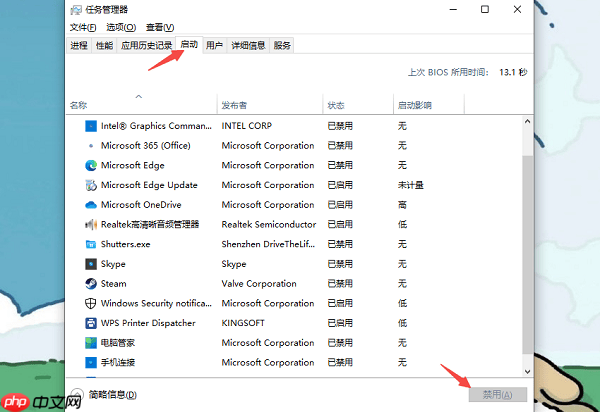This screenshot has width=600, height=412.
Task: Switch to the 应用历史记录 tab
Action: (x=146, y=46)
